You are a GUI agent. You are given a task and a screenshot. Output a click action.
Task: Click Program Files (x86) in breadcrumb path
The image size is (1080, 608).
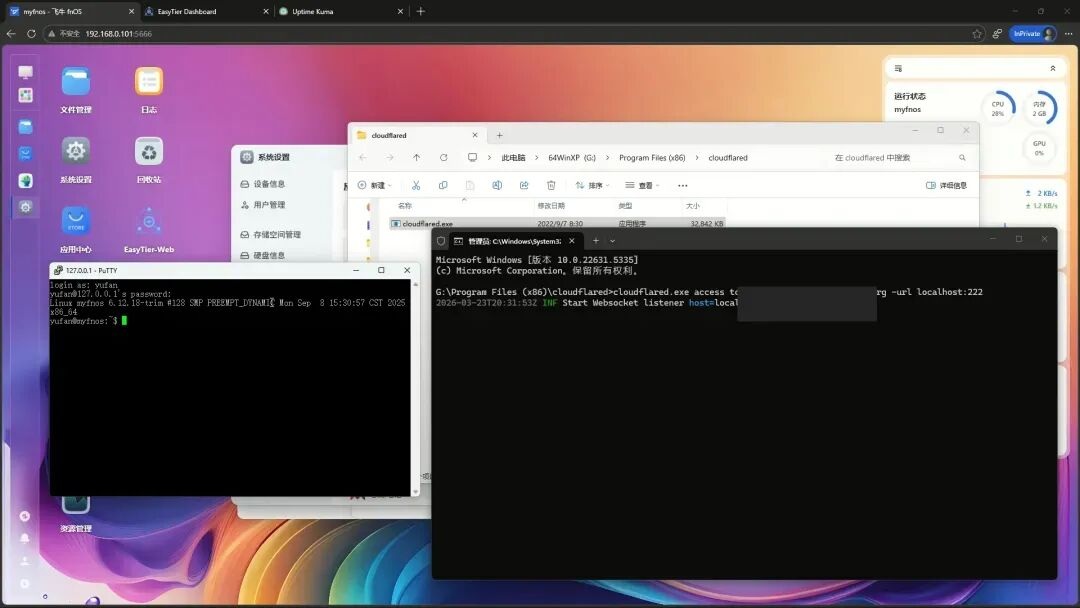click(x=652, y=158)
